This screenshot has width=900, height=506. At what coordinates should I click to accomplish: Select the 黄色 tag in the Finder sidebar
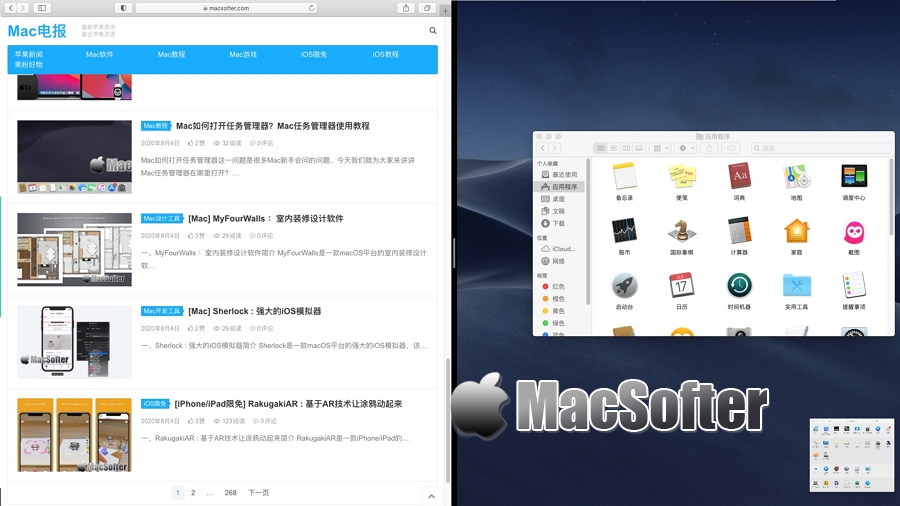[x=560, y=311]
